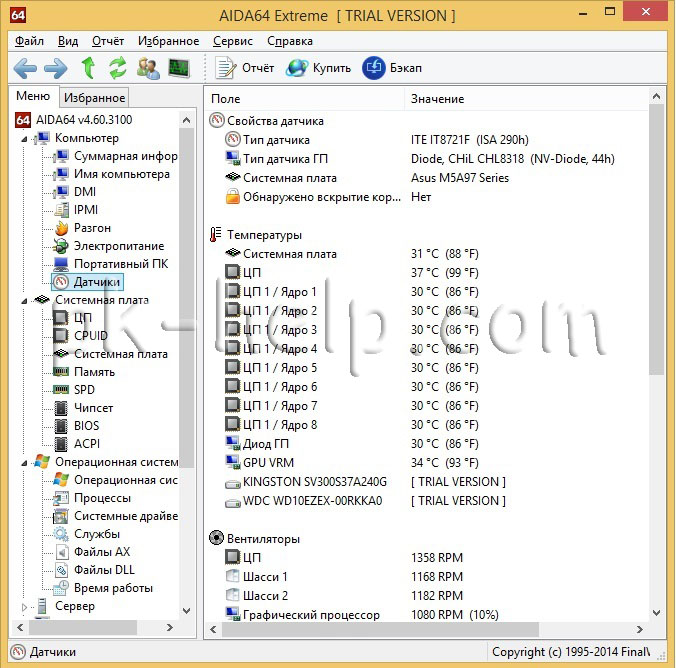This screenshot has width=676, height=668.
Task: Select Время работы clock icon item
Action: (103, 588)
